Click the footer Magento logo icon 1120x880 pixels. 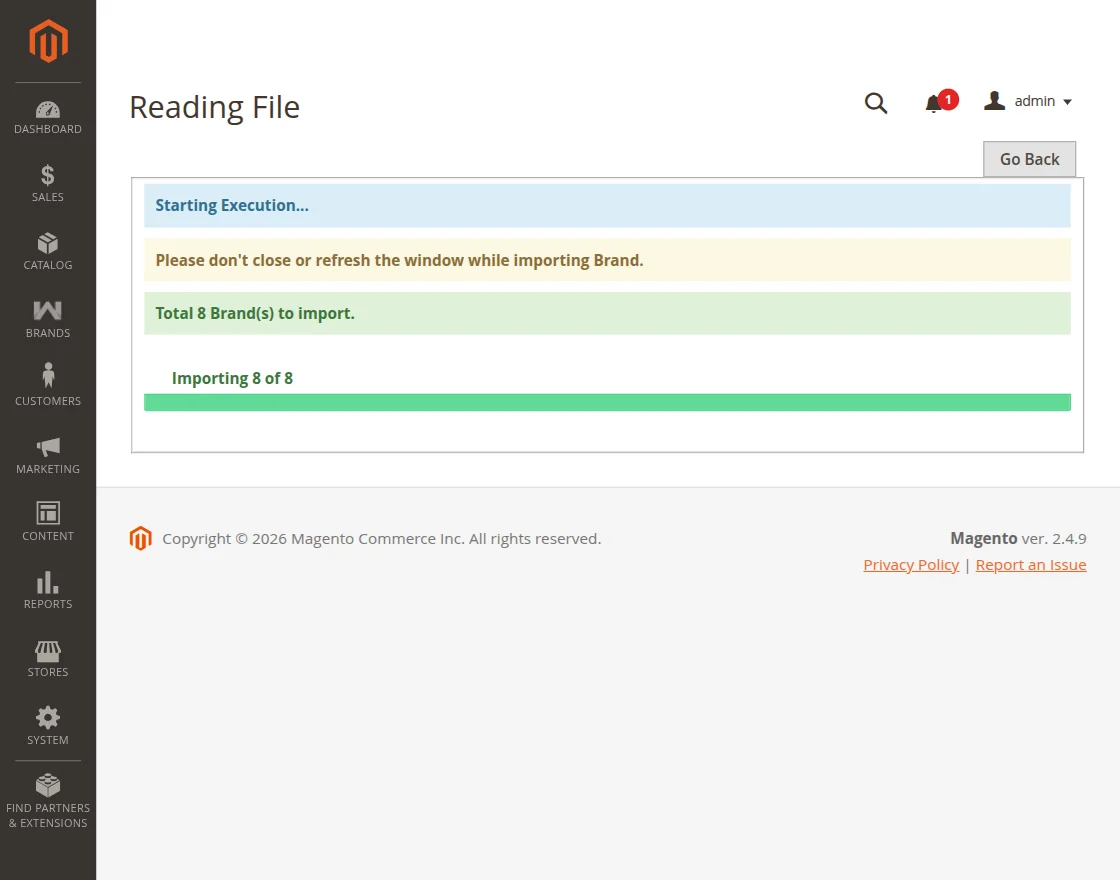[x=141, y=539]
